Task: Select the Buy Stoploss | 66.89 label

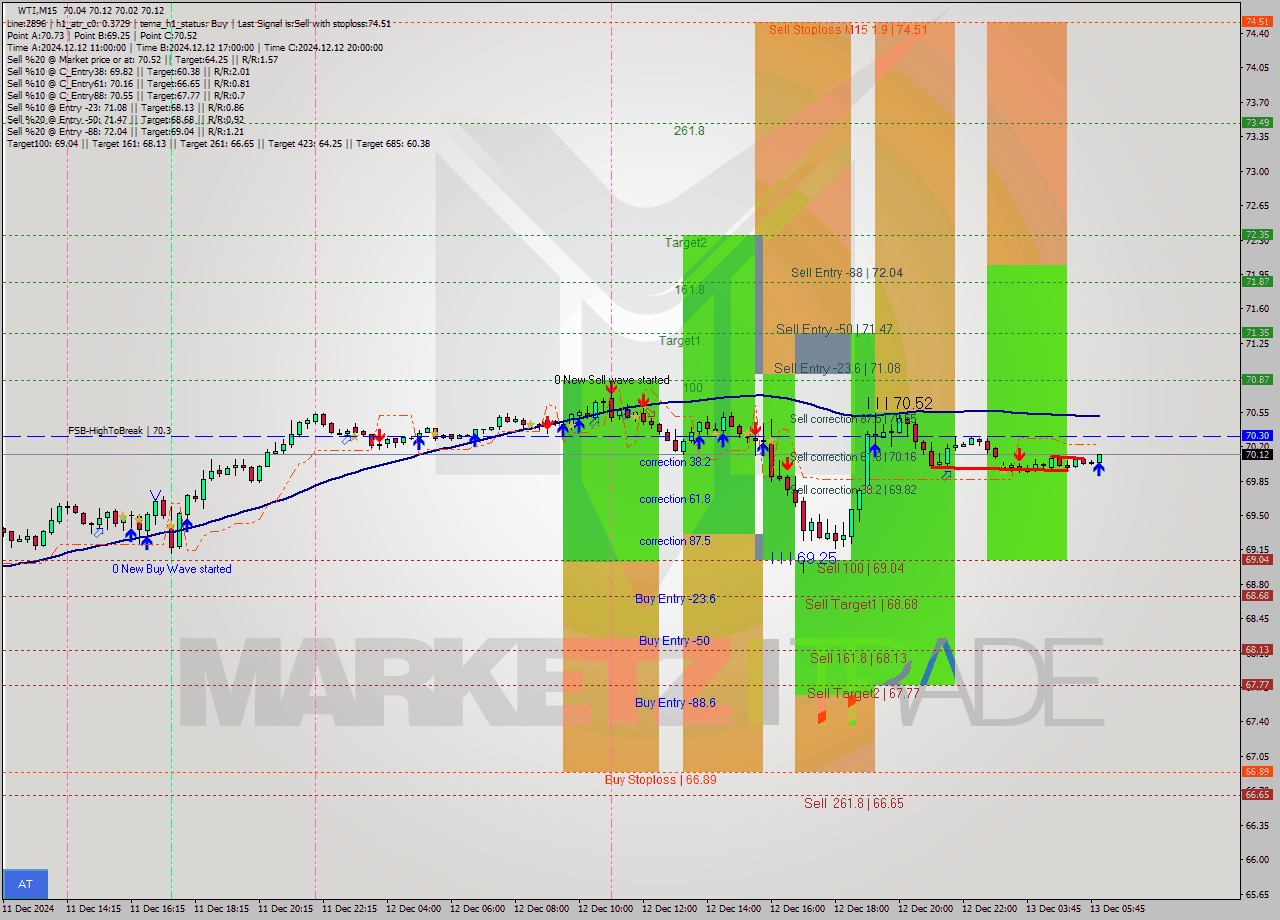Action: coord(660,779)
